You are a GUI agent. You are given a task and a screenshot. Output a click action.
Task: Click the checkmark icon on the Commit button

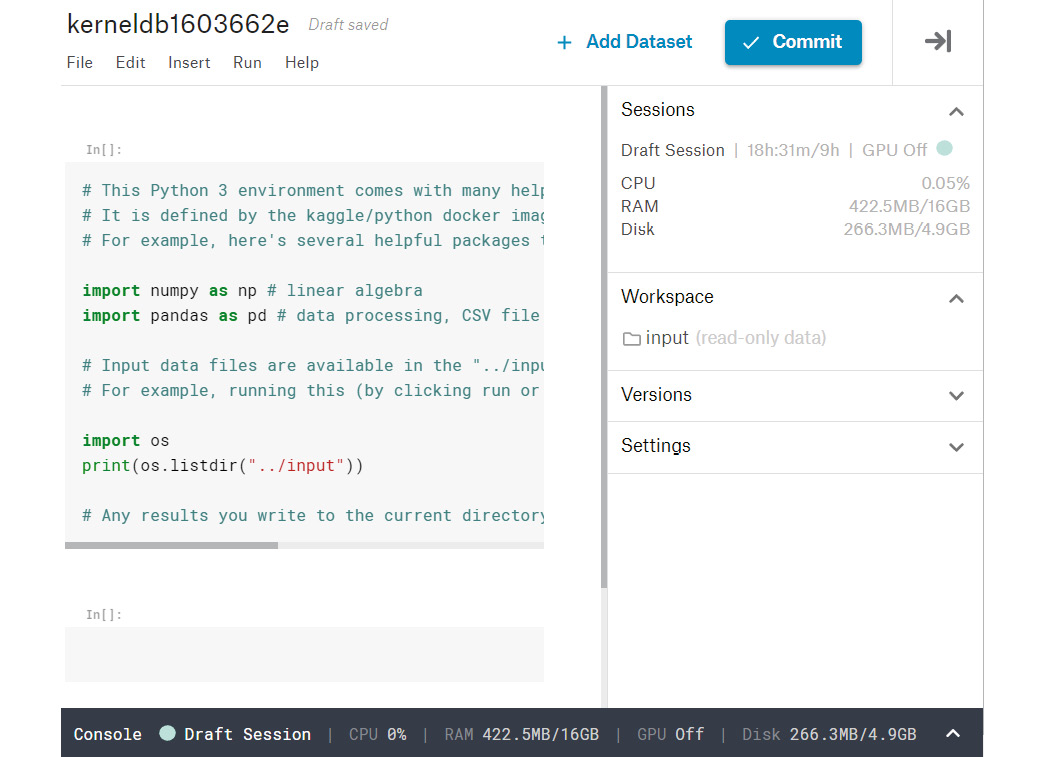751,43
